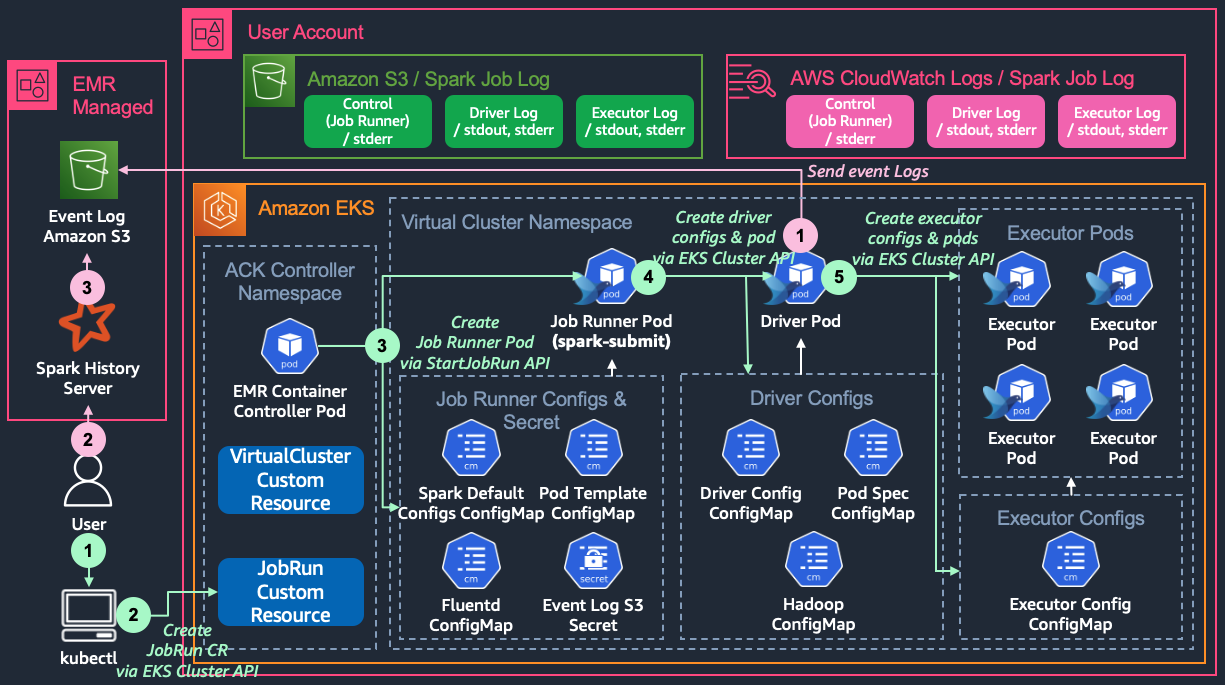Click the green S3 Executor Log box
The width and height of the screenshot is (1225, 685).
click(635, 122)
